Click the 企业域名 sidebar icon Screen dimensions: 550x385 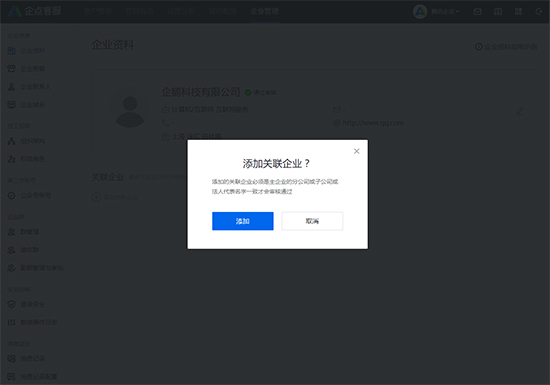coord(12,104)
